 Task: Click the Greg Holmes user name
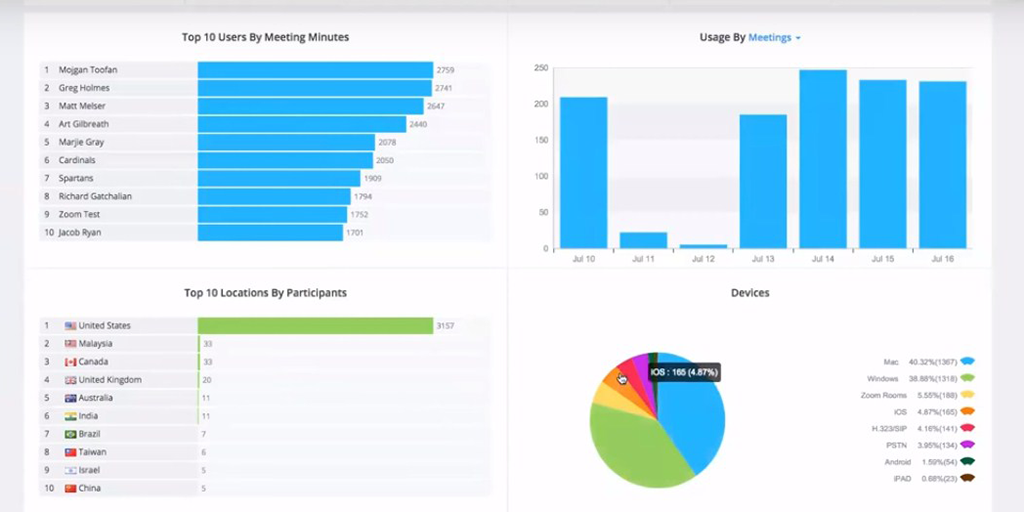pyautogui.click(x=84, y=88)
